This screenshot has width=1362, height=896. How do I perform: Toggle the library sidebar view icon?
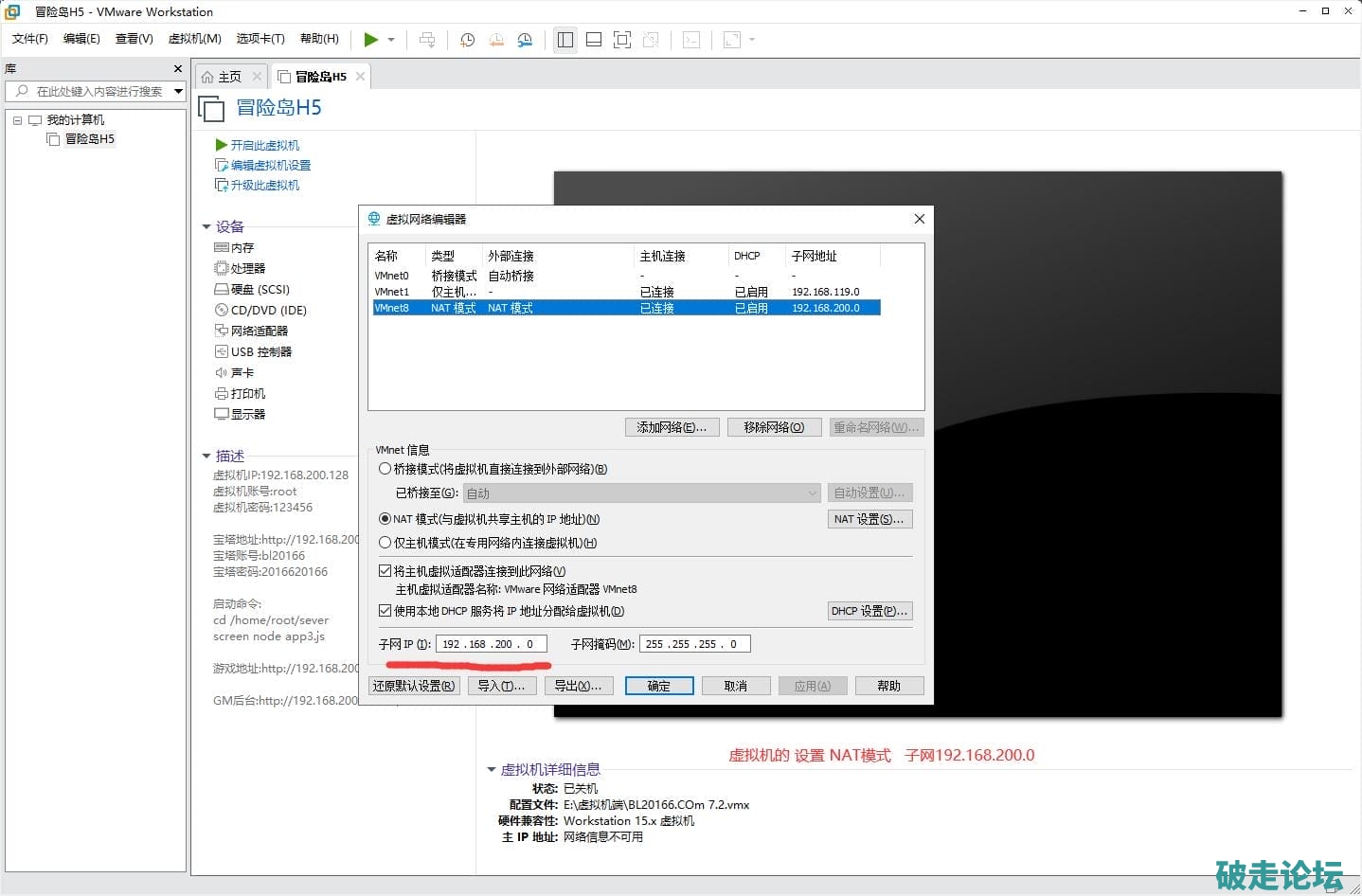[x=565, y=40]
